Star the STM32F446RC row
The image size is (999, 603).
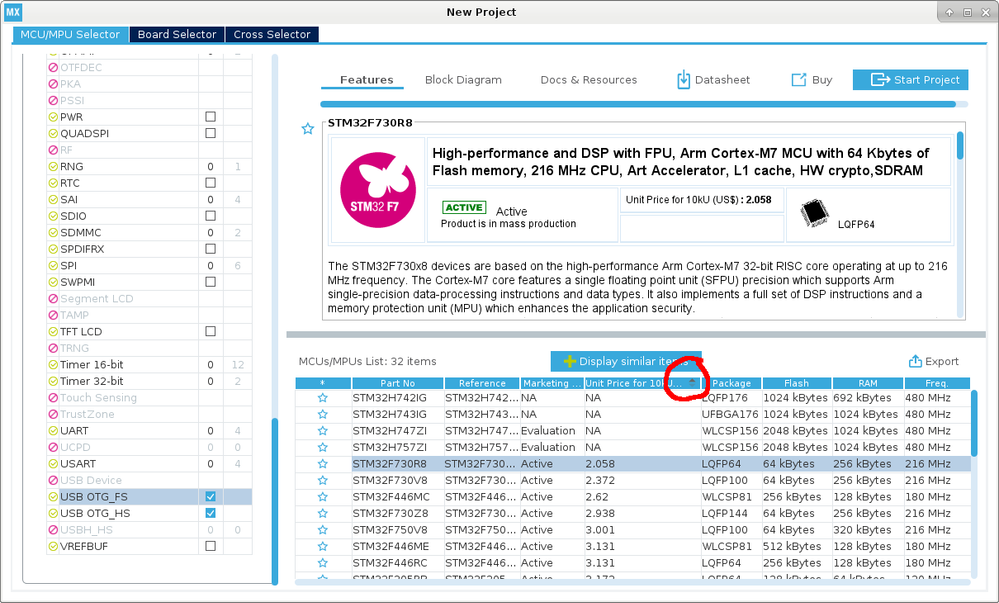click(x=323, y=563)
